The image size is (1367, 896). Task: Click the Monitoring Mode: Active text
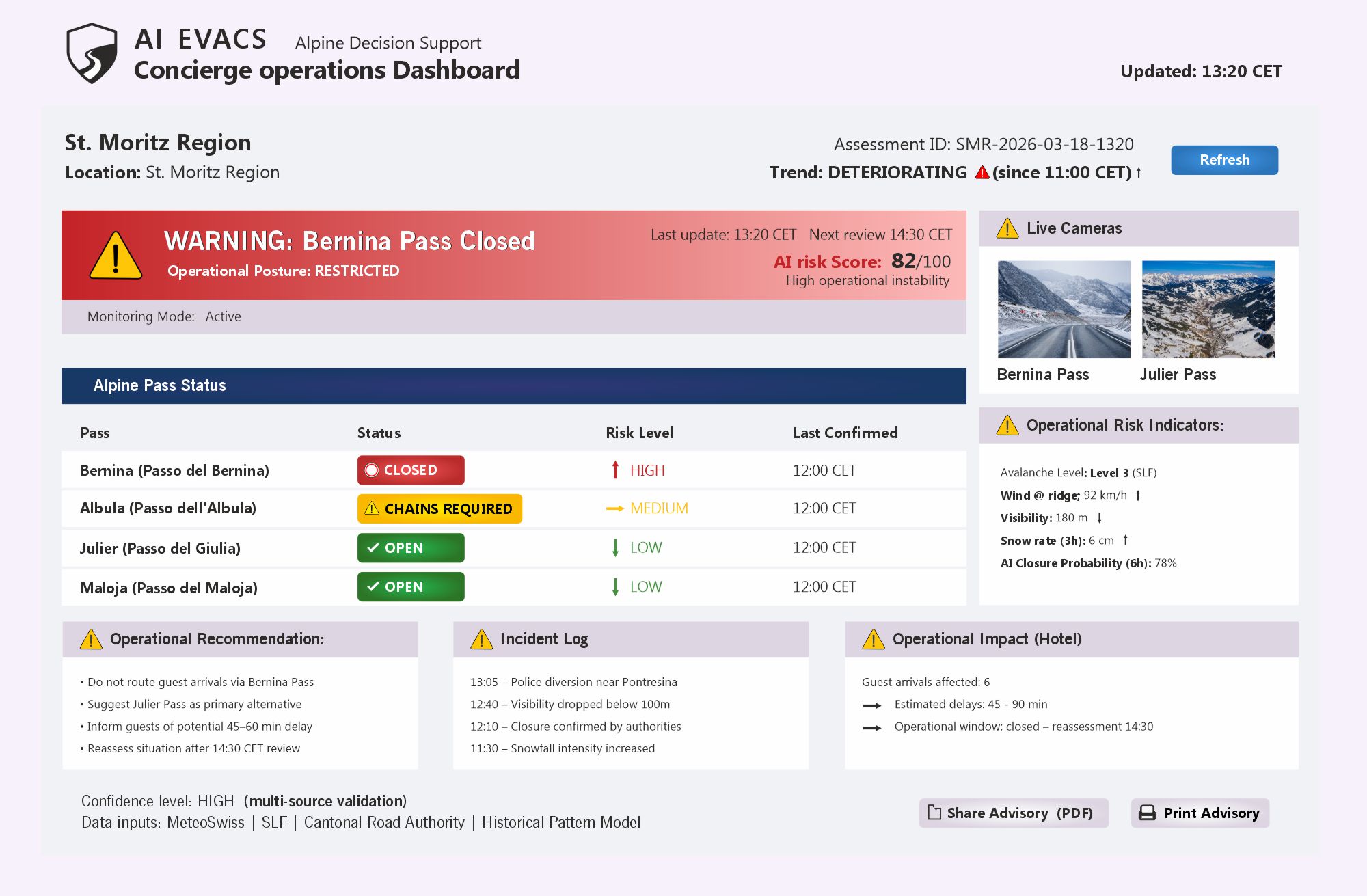(x=164, y=316)
